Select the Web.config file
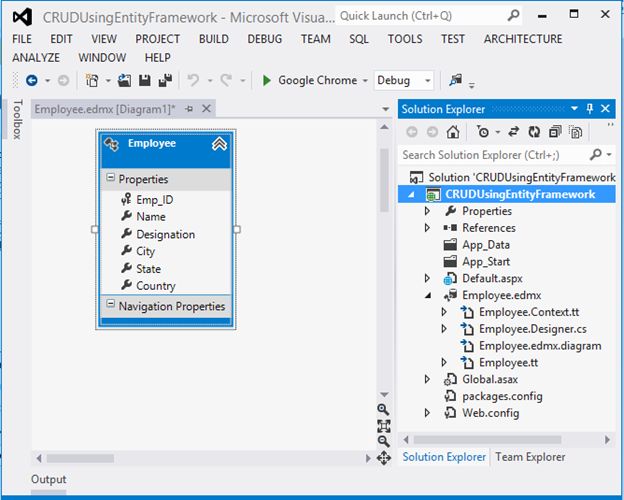624x500 pixels. click(491, 413)
